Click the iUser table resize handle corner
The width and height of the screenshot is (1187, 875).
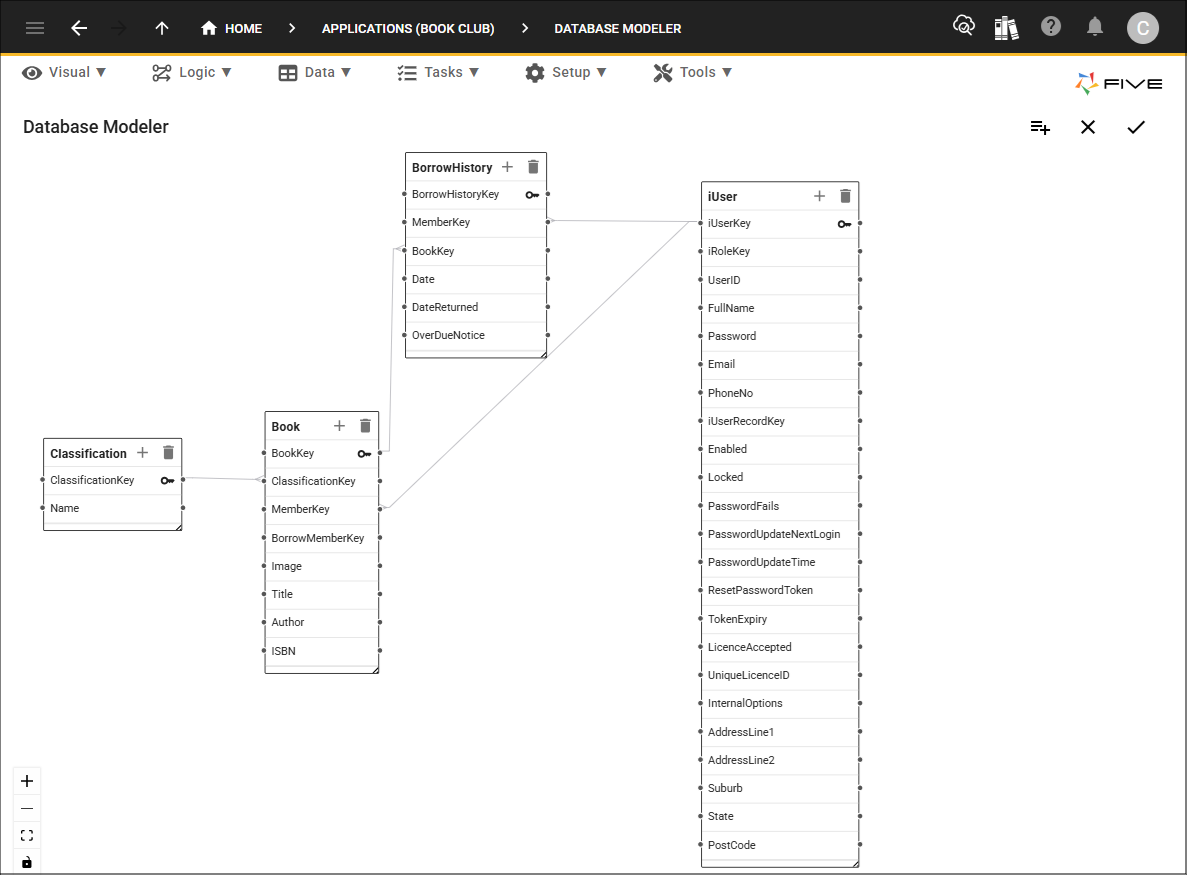(x=855, y=864)
